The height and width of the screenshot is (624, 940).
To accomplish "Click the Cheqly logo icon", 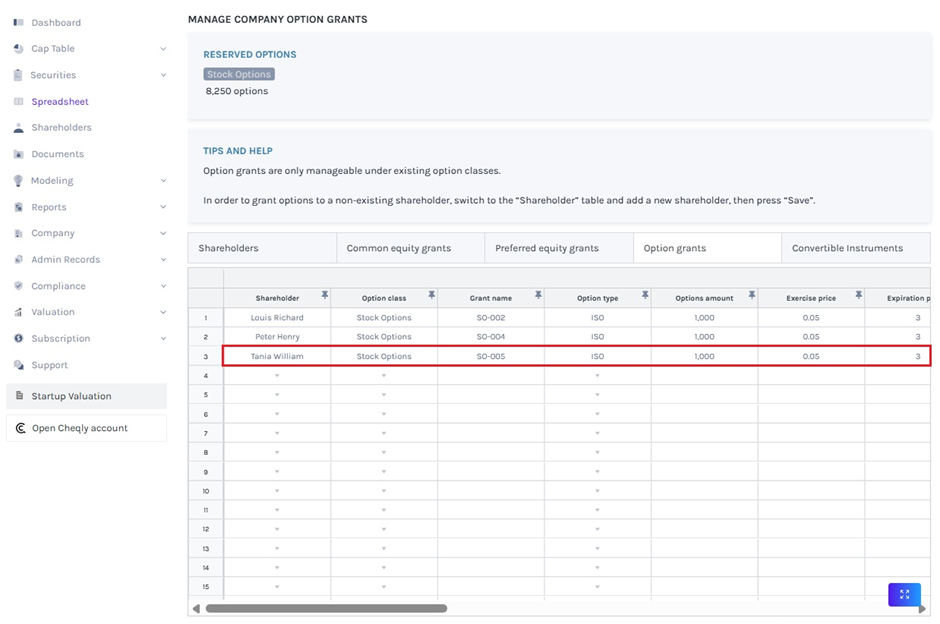I will pos(20,428).
